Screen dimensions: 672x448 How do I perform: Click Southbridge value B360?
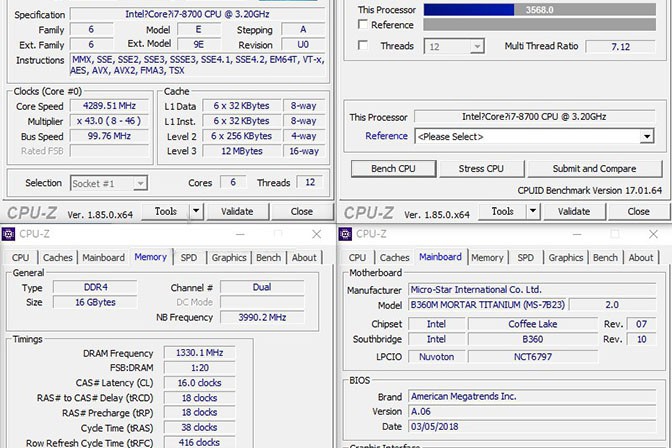pos(533,339)
